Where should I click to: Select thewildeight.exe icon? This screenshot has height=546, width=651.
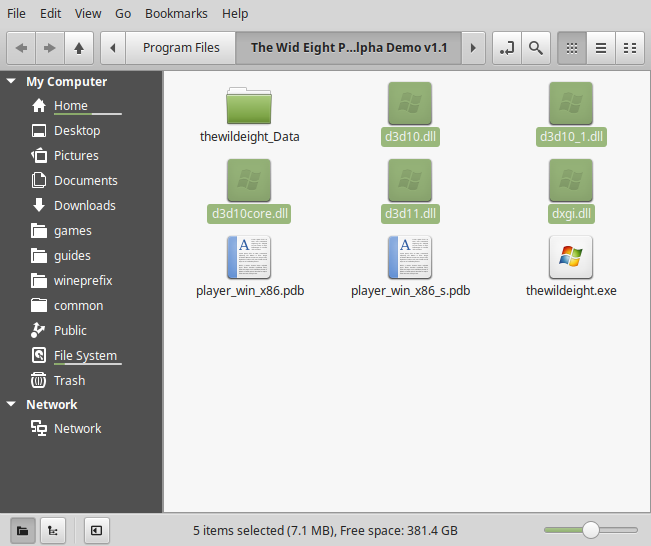pyautogui.click(x=571, y=257)
